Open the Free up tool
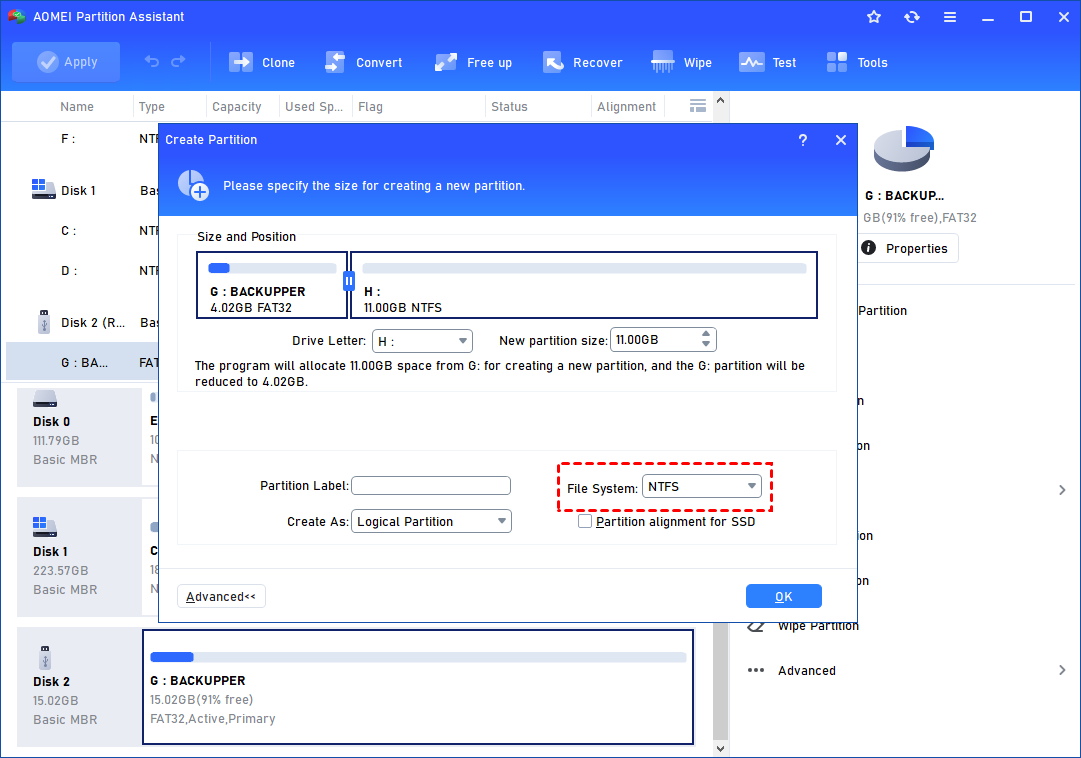The image size is (1081, 758). 474,63
